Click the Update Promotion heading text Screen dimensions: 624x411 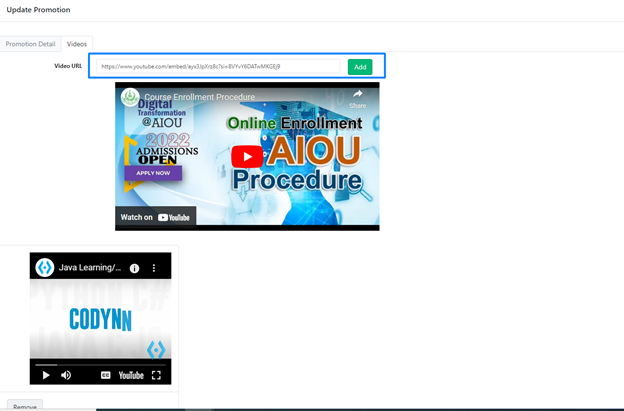[38, 10]
